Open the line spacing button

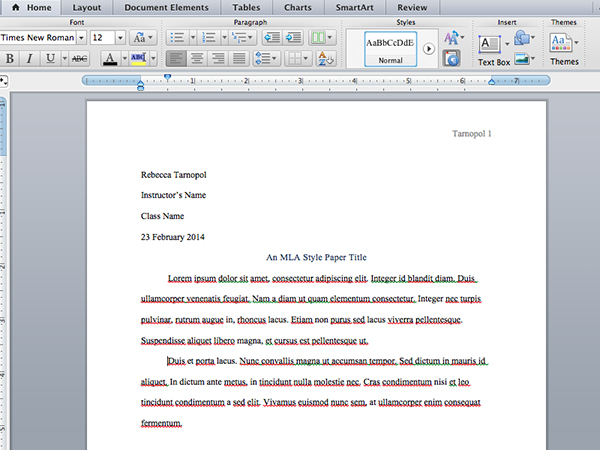click(266, 59)
